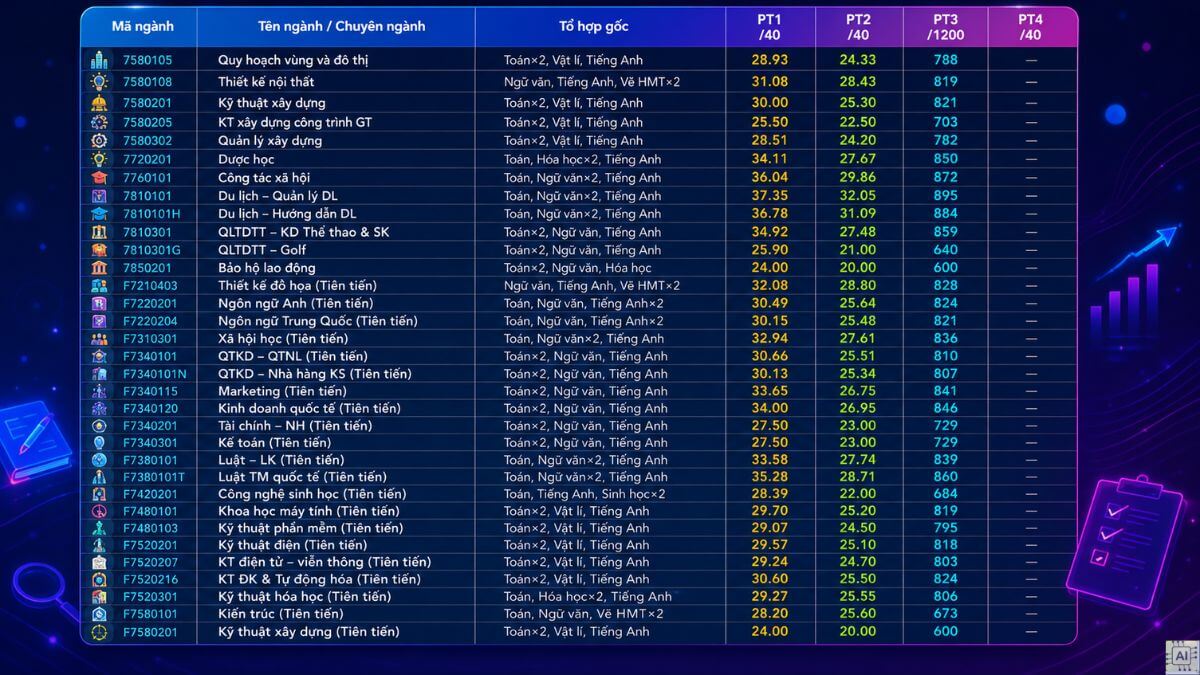Click the PT3 /1200 column header
1200x675 pixels.
coord(945,27)
